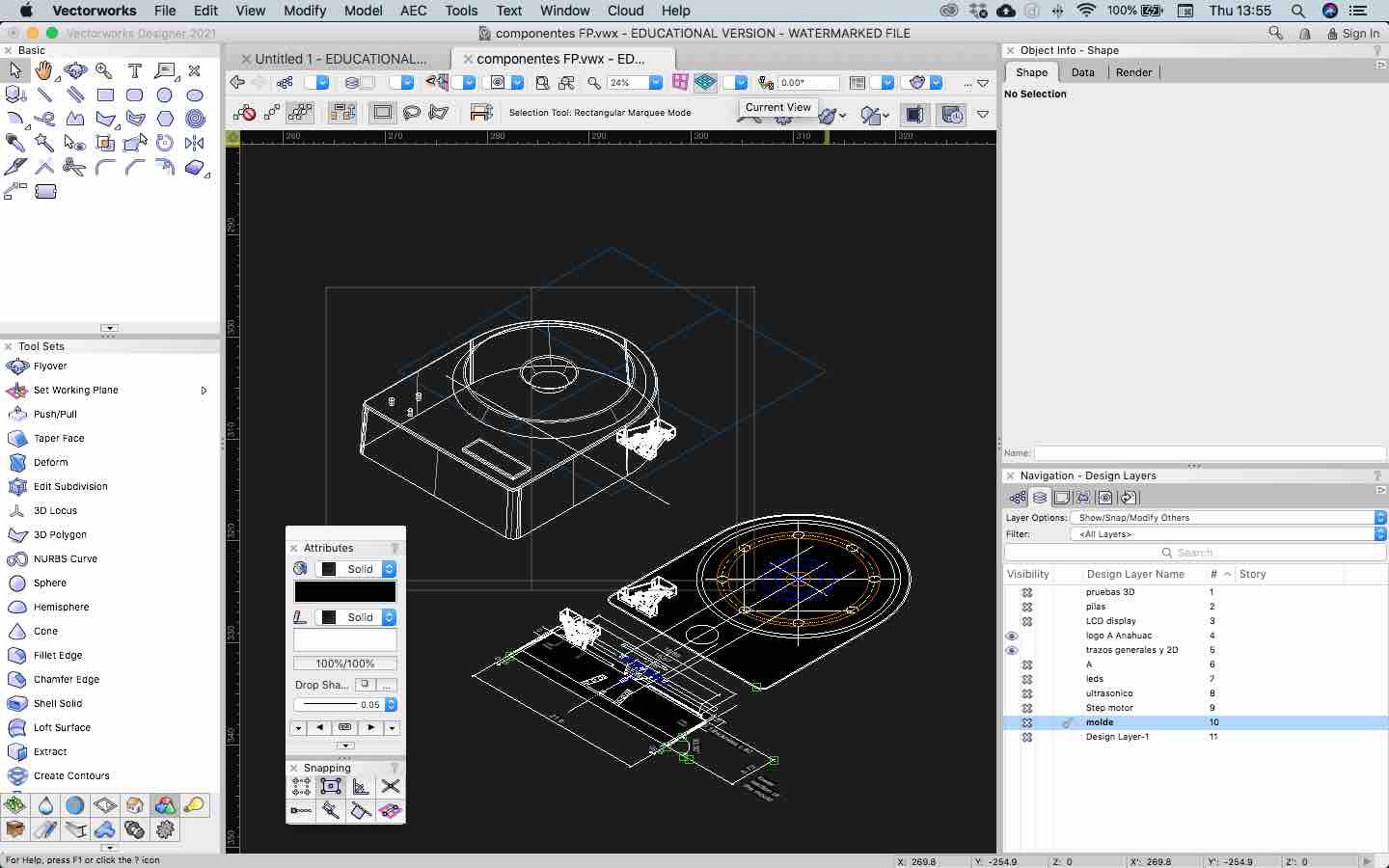The width and height of the screenshot is (1389, 868).
Task: Select the Fillet tool in Basic palette
Action: point(105,167)
